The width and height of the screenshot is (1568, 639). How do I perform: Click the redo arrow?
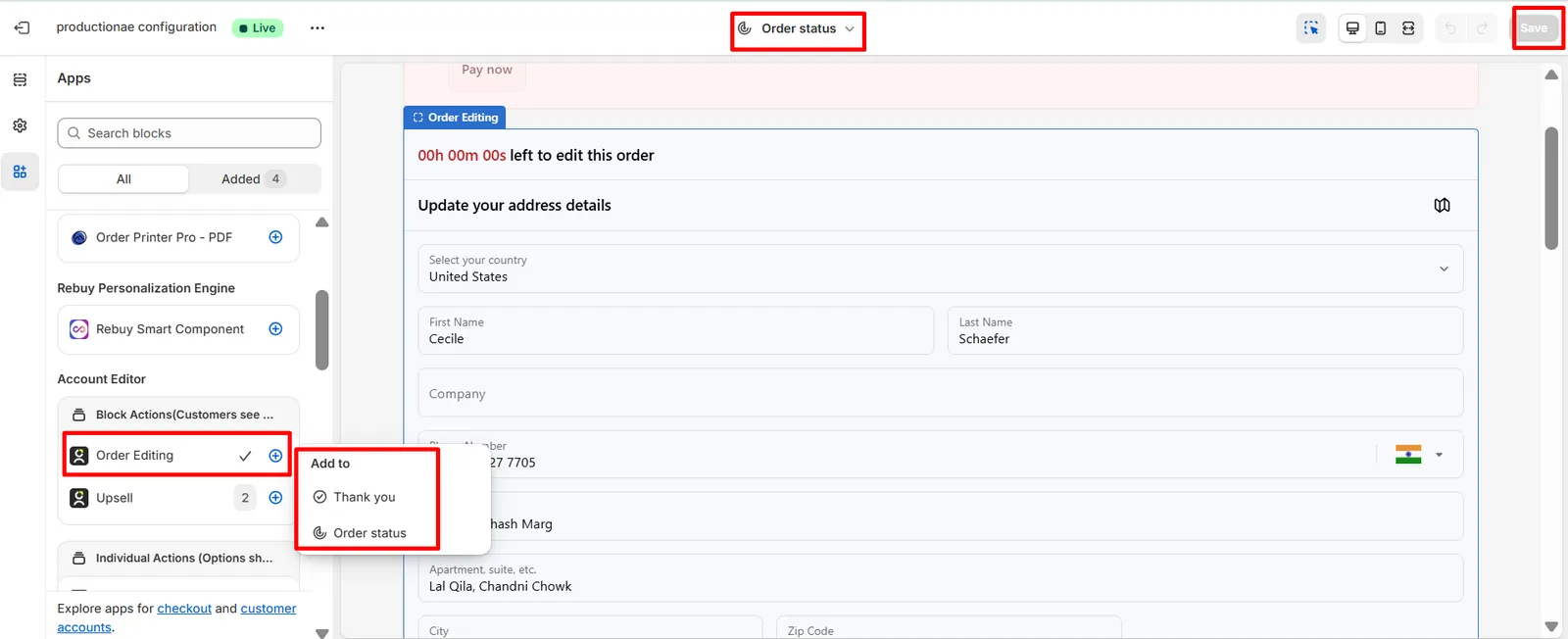1483,27
